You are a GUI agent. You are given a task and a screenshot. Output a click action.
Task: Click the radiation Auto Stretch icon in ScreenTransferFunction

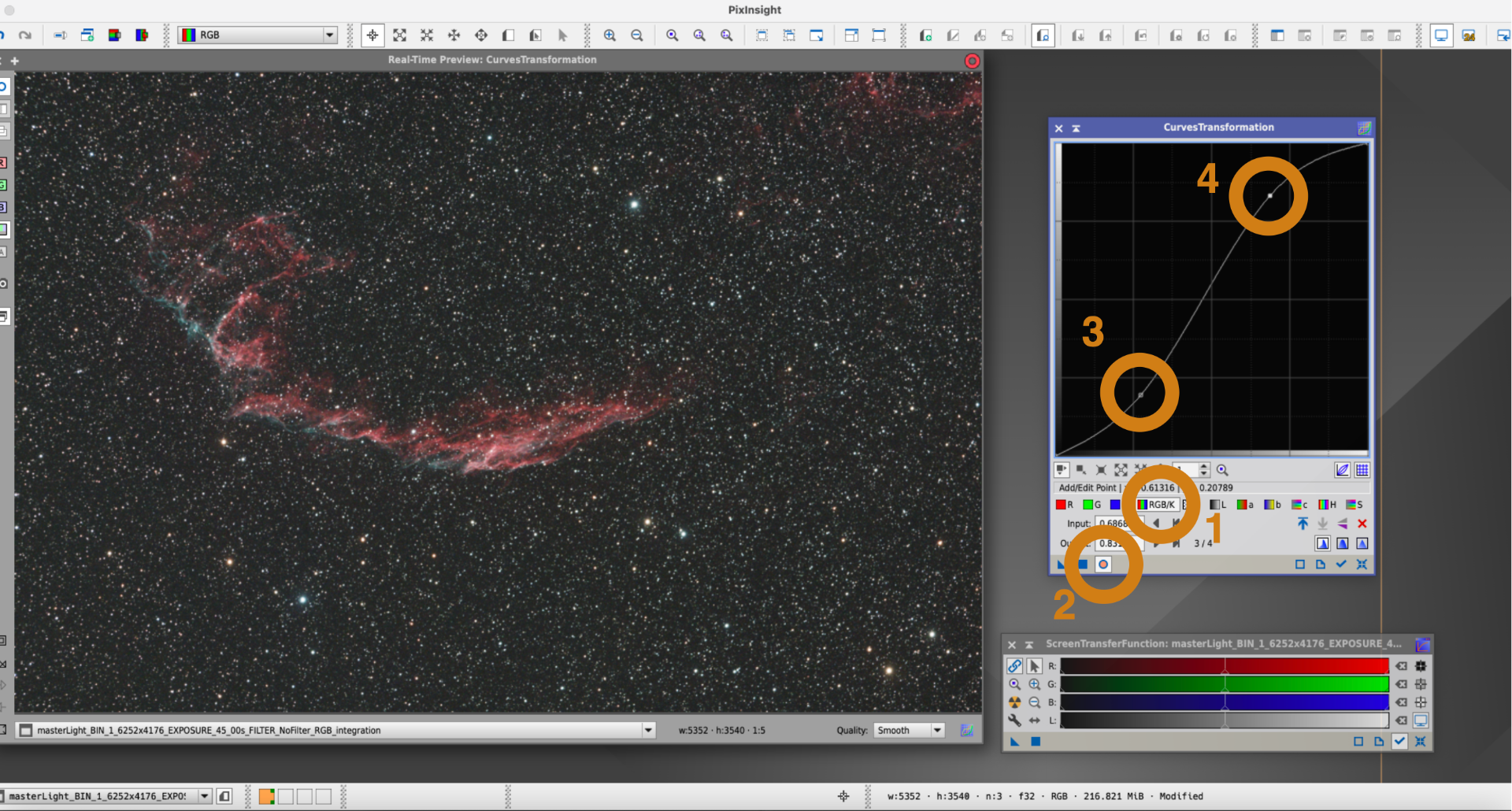1014,702
